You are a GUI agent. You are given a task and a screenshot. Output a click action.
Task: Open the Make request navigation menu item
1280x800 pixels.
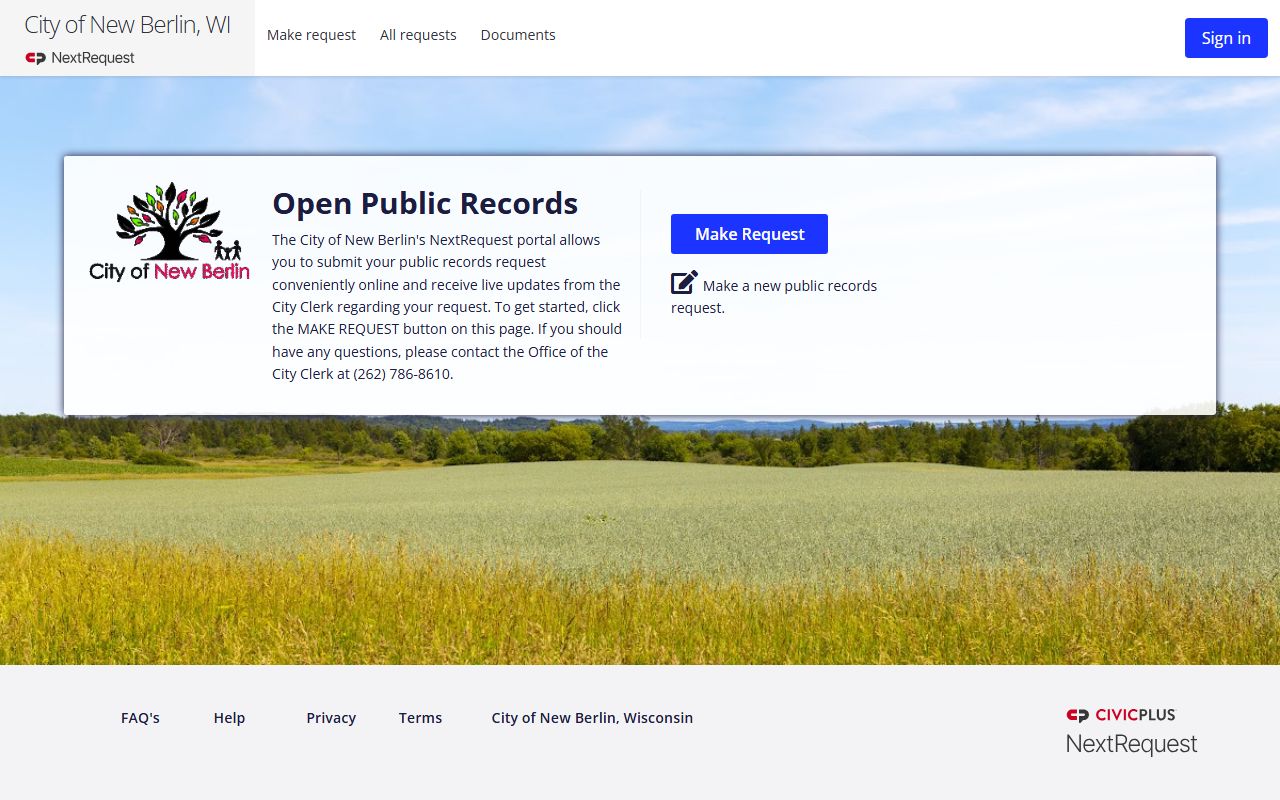pos(311,35)
